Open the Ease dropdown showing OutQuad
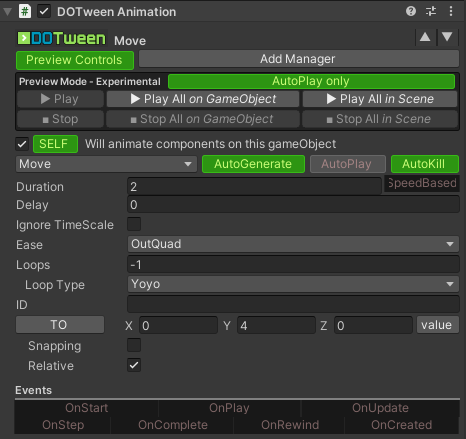 click(293, 244)
